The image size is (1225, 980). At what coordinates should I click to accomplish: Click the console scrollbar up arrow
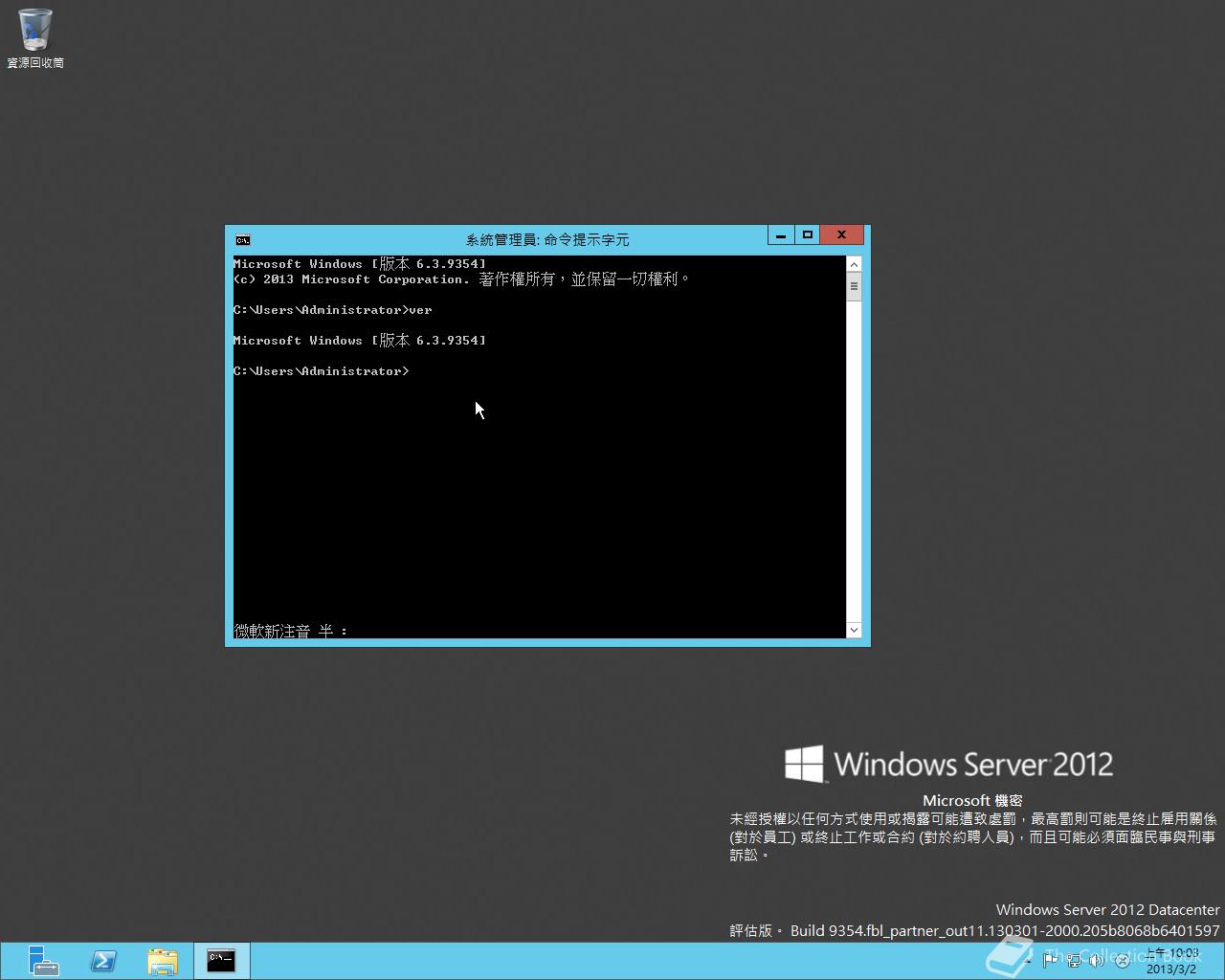[x=854, y=263]
